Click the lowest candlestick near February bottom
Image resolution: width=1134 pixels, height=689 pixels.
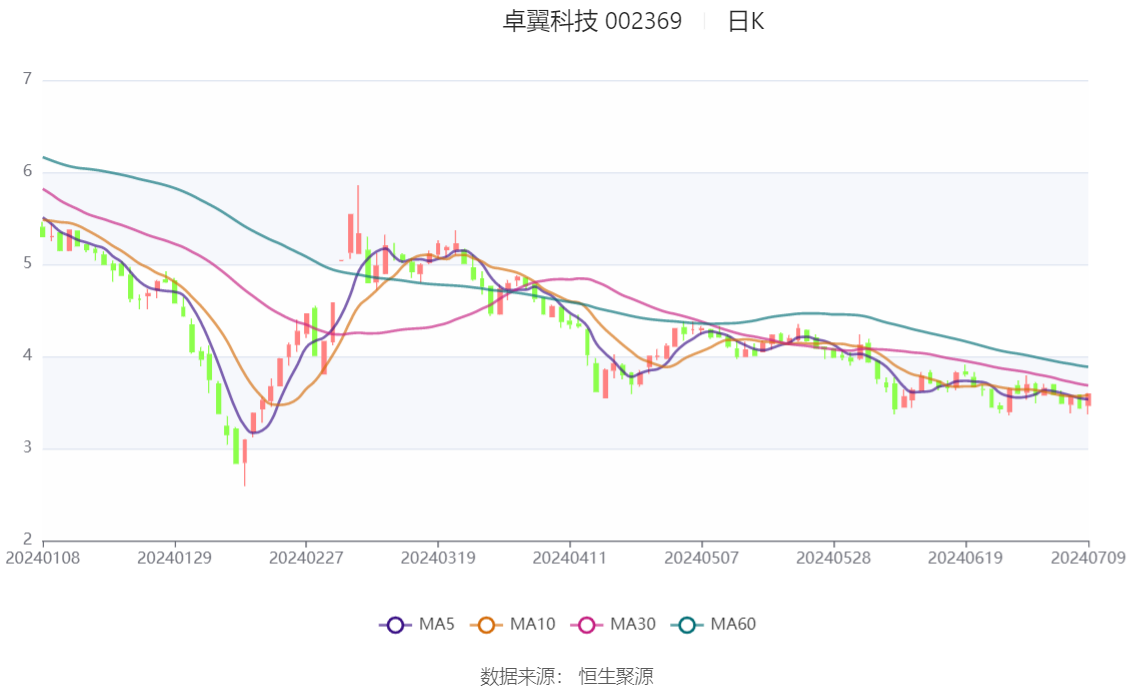coord(244,463)
